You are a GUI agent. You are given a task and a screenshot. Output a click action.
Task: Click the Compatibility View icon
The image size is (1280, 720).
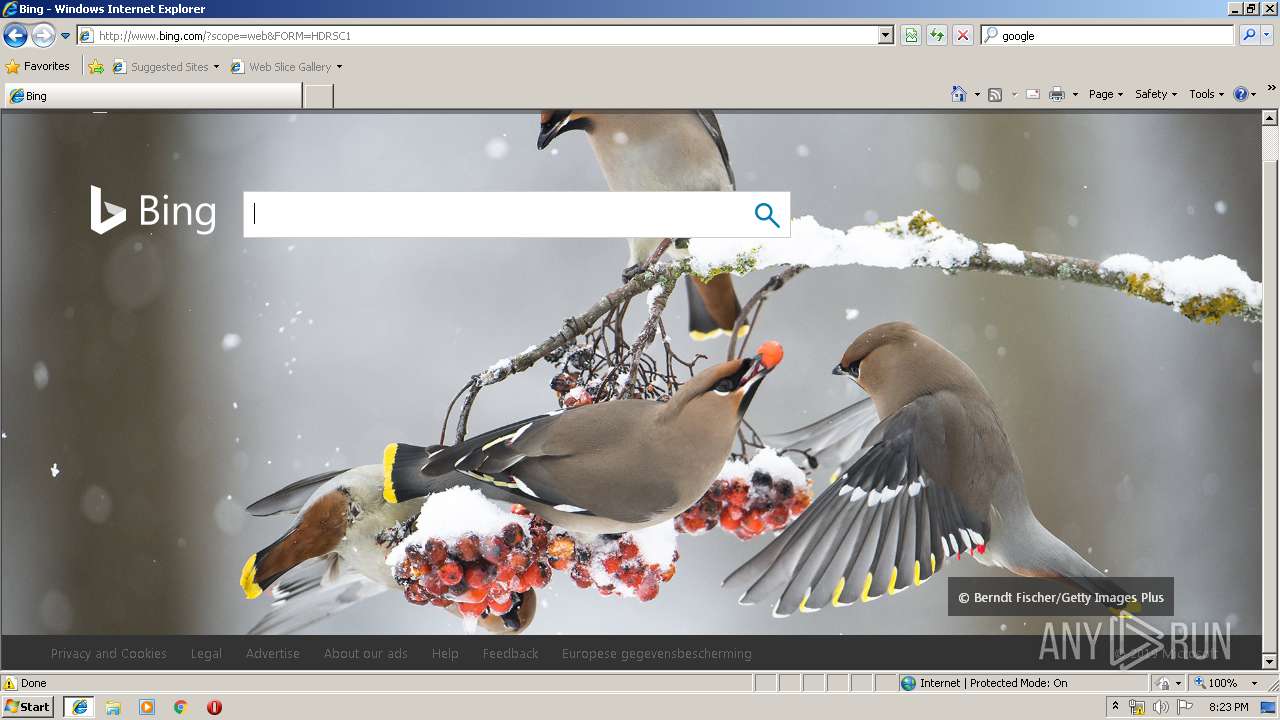[911, 35]
